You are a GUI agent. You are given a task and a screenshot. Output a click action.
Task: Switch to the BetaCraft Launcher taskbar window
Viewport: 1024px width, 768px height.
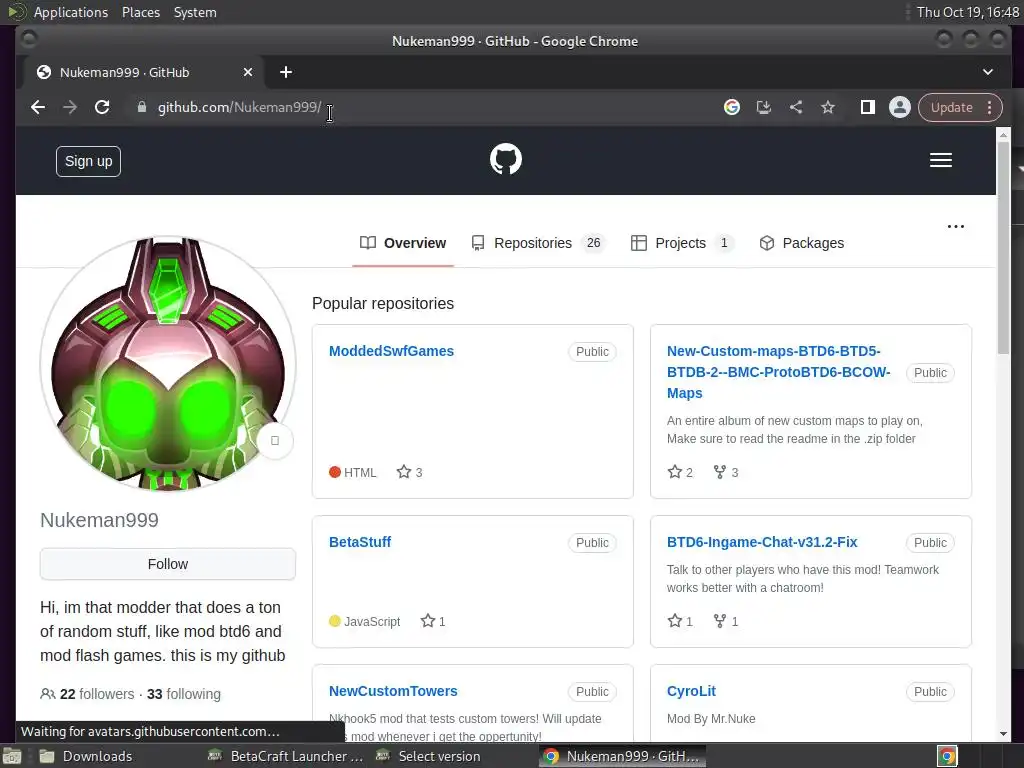(x=285, y=756)
